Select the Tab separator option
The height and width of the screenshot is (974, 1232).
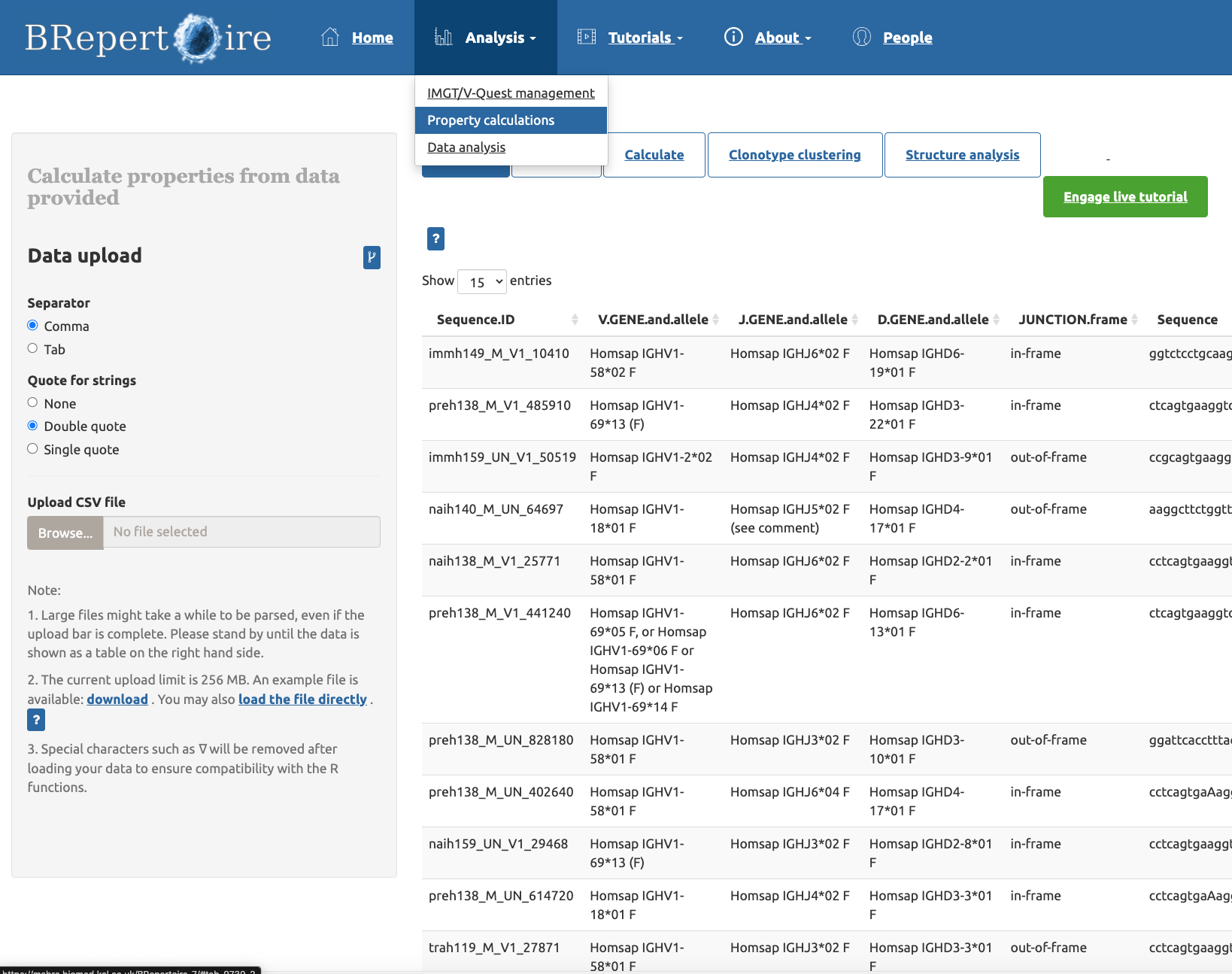(32, 348)
